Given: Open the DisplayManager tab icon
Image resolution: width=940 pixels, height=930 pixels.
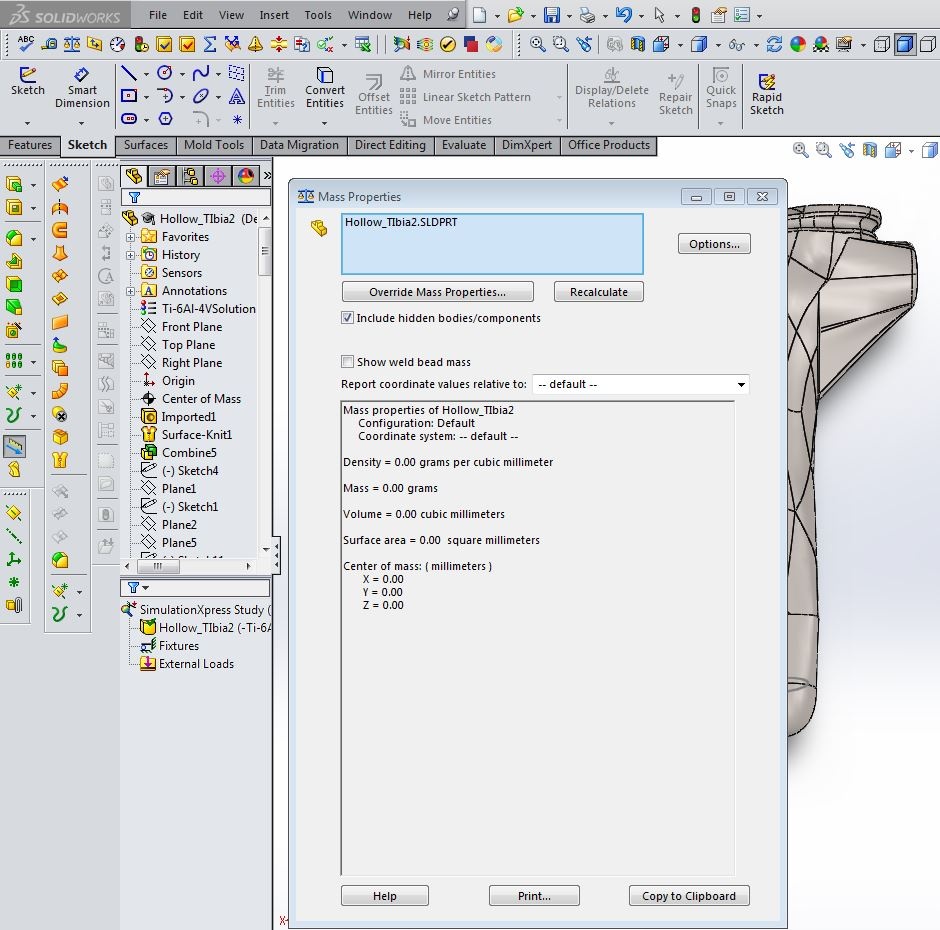Looking at the screenshot, I should click(246, 176).
